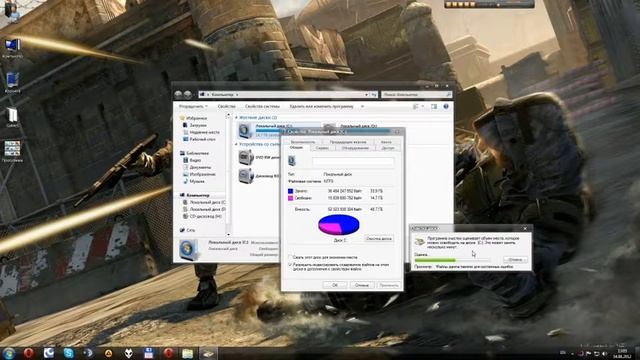The image size is (640, 360).
Task: Open the orange triangle AIMP taskbar icon
Action: (109, 353)
